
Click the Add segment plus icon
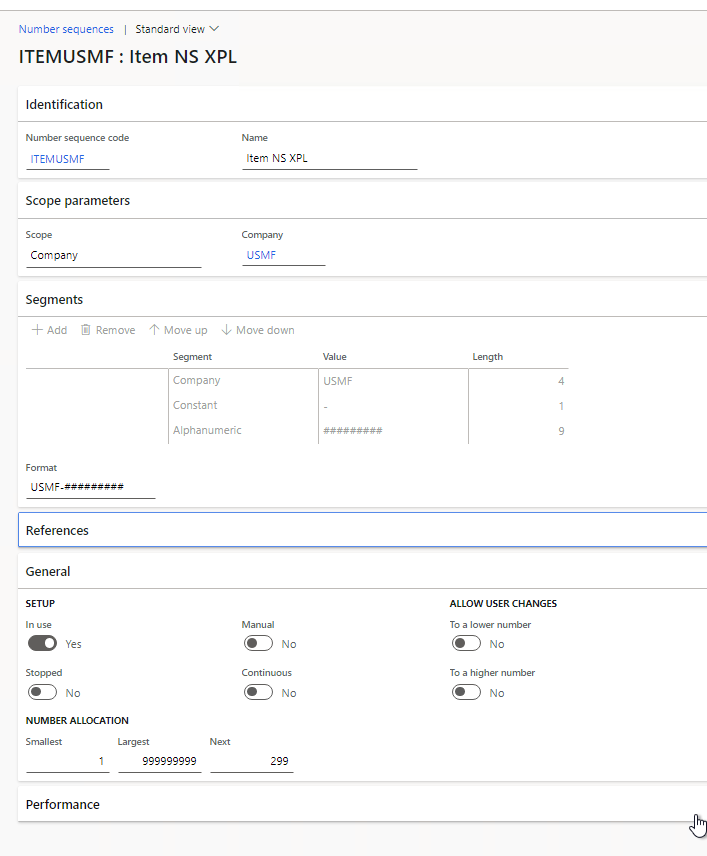pos(37,330)
